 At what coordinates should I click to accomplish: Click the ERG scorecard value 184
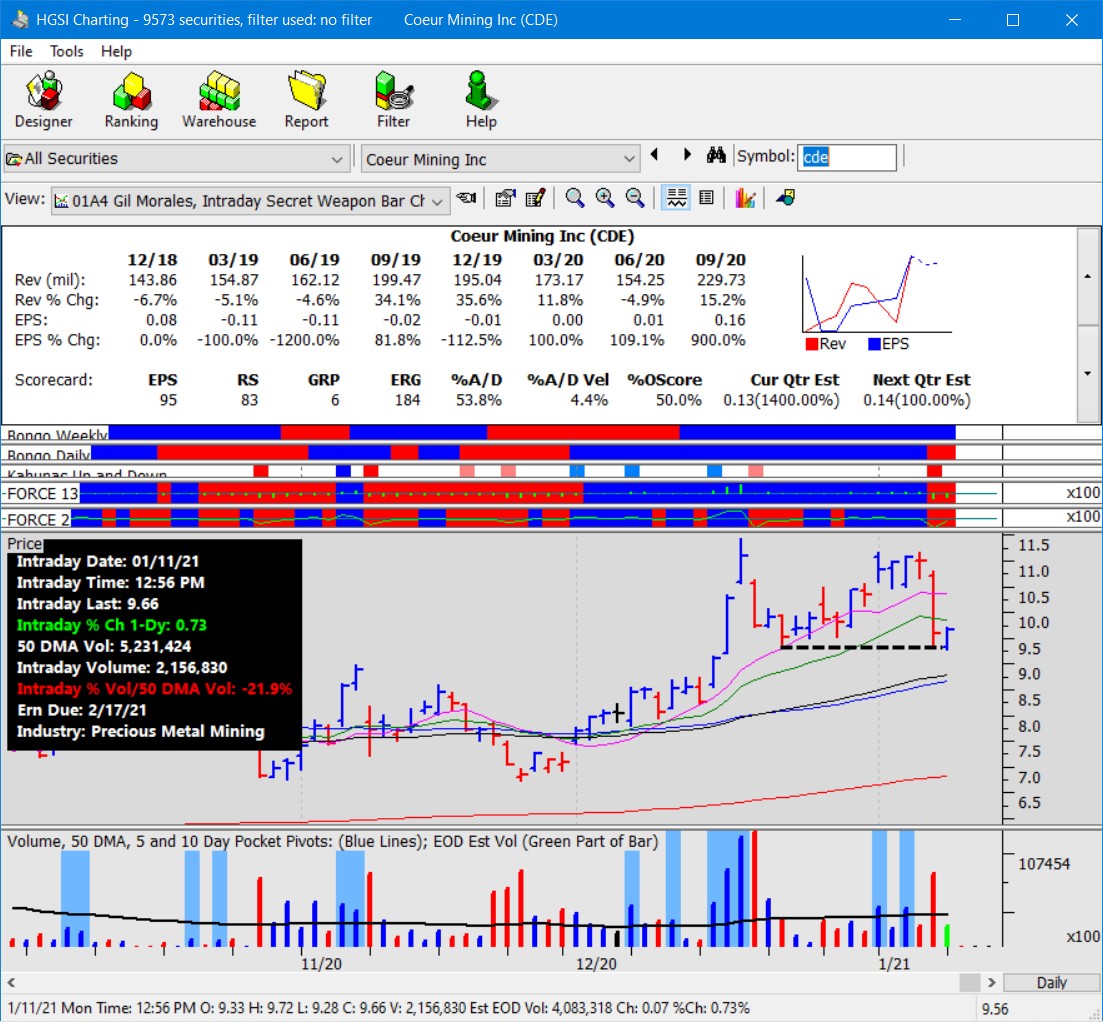tap(407, 400)
